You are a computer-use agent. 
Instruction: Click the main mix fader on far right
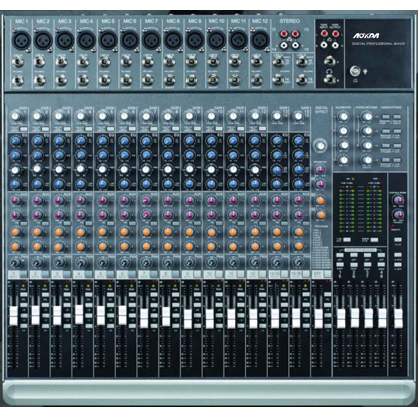click(x=398, y=318)
